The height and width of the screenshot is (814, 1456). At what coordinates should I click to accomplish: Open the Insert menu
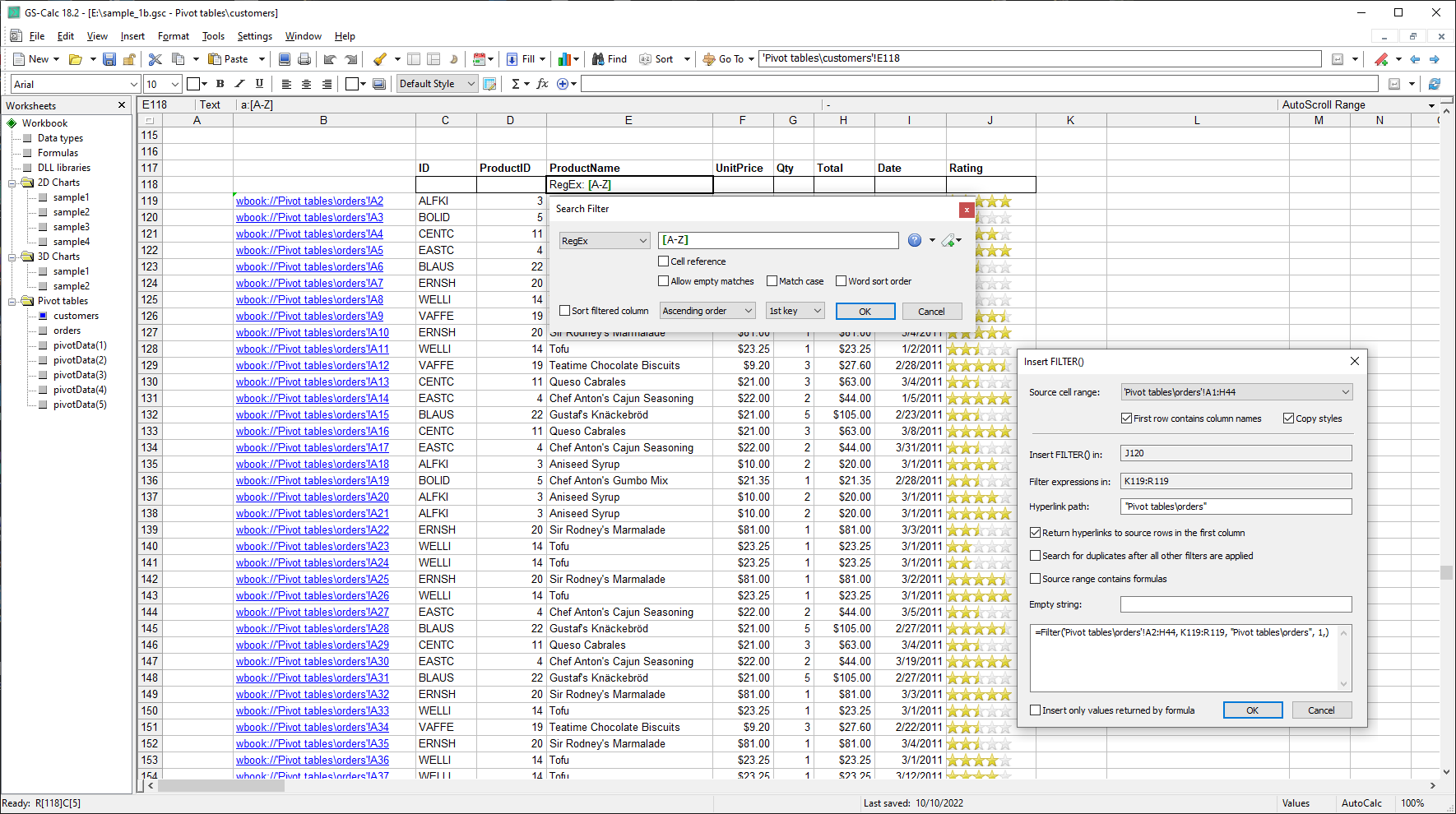coord(132,36)
